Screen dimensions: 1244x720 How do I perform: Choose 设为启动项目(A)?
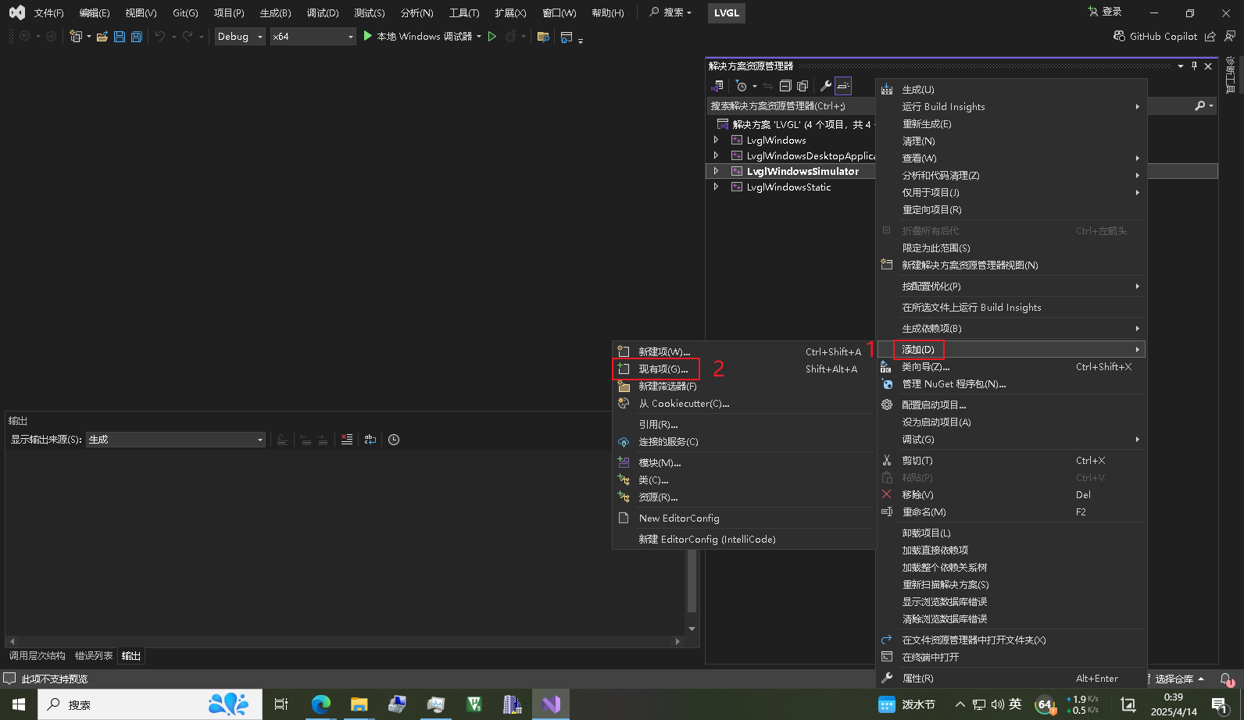pyautogui.click(x=1010, y=422)
